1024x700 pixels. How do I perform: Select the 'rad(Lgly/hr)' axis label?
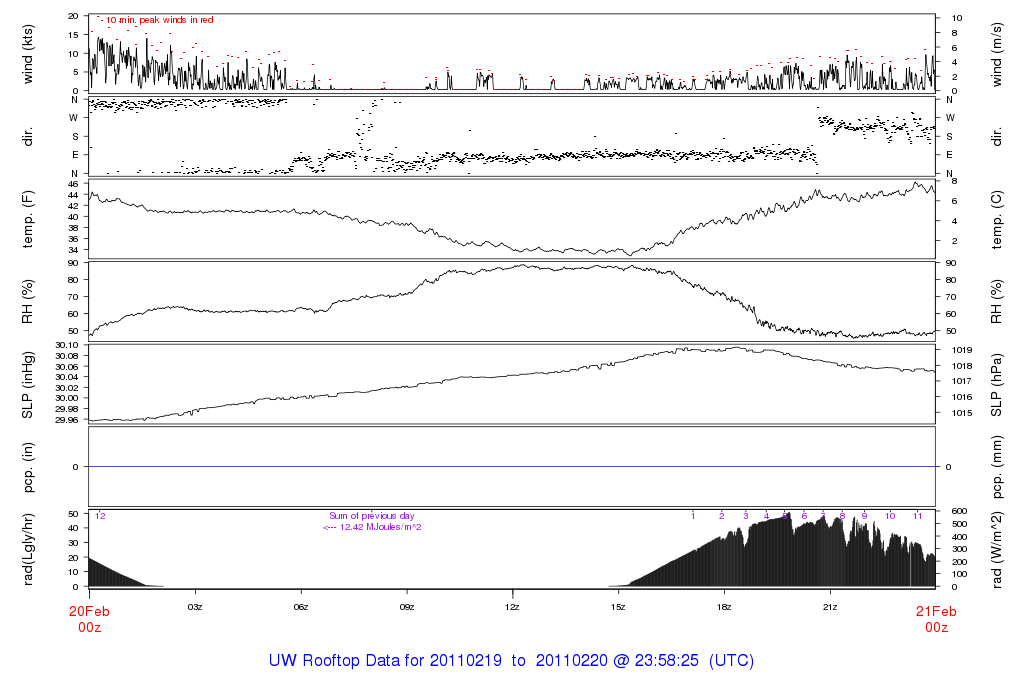[30, 549]
